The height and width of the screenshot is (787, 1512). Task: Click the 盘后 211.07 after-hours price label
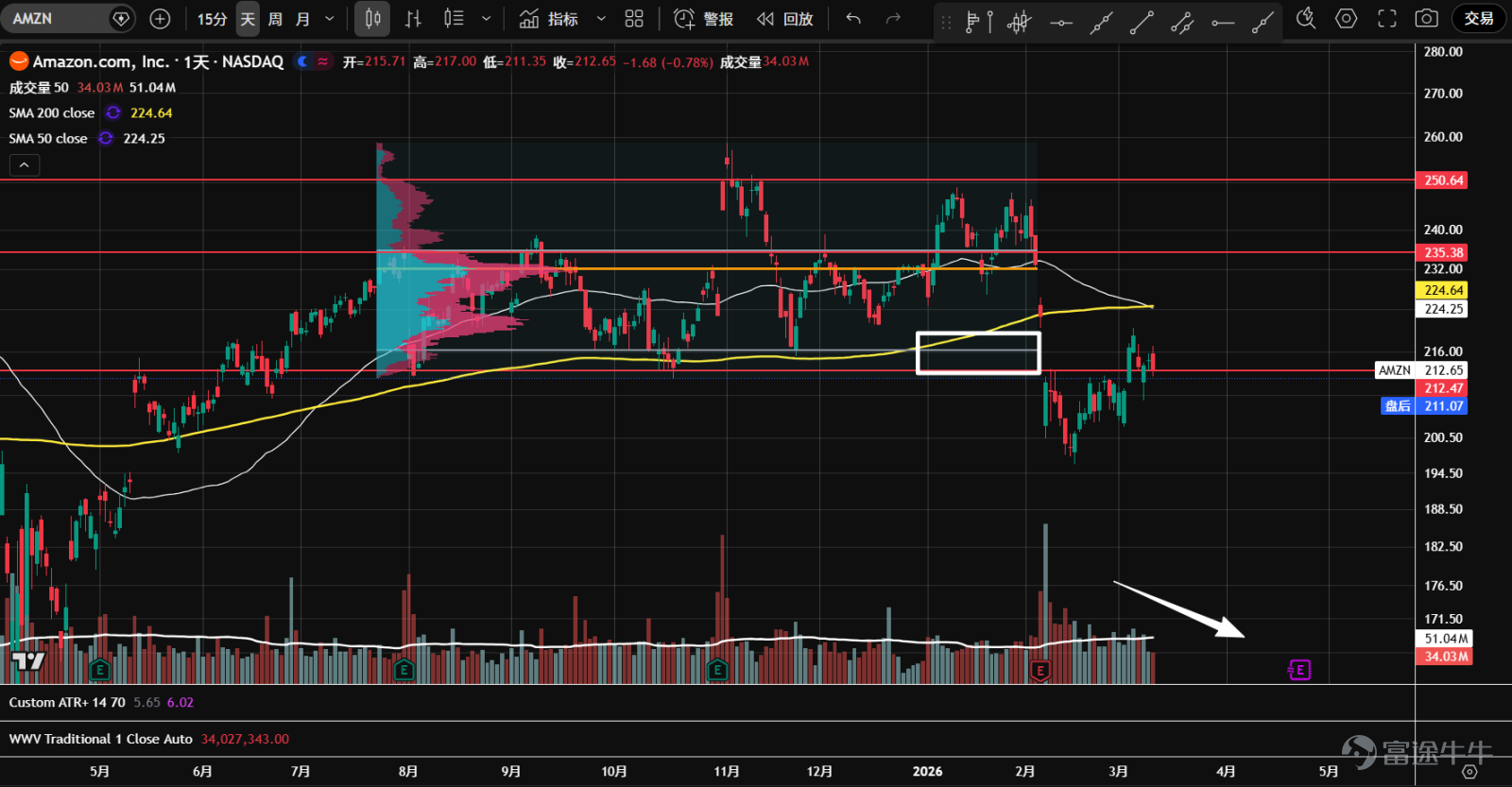click(x=1423, y=406)
